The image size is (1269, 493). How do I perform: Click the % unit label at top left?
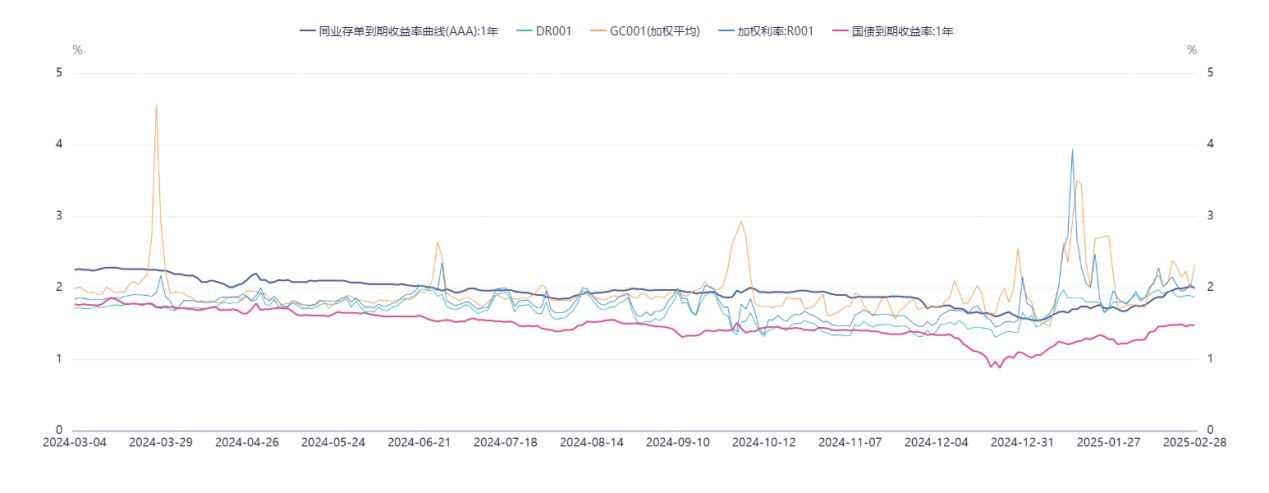tap(77, 50)
